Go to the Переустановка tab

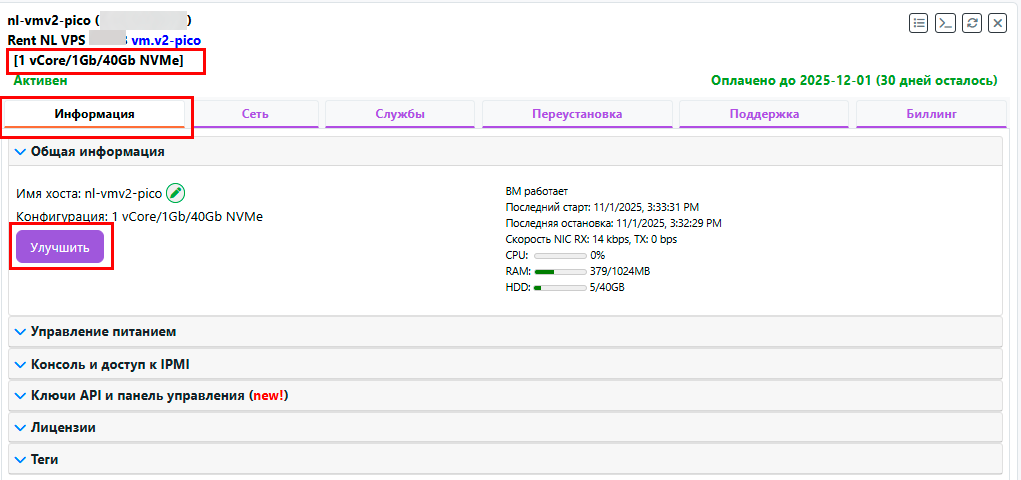point(577,114)
